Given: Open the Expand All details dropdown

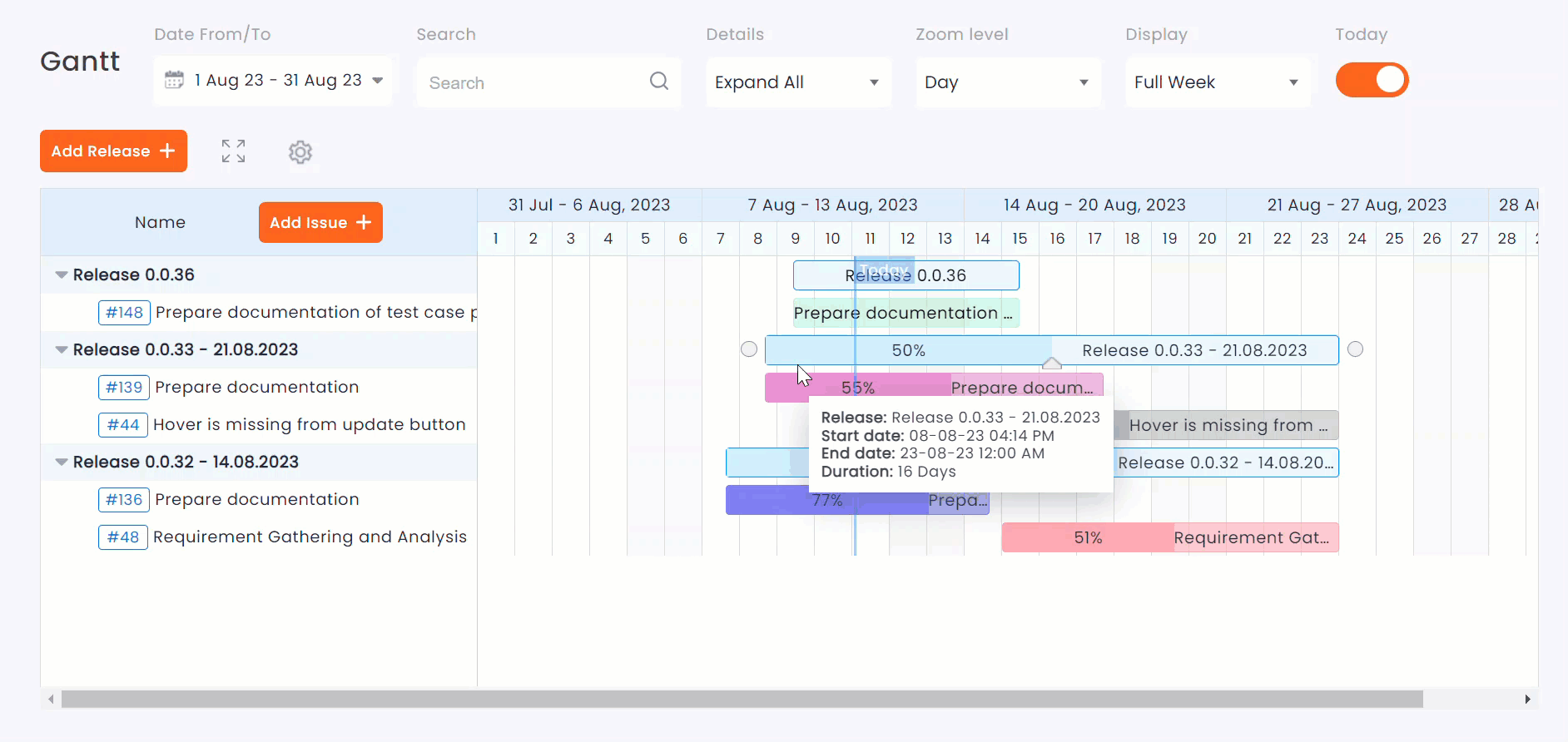Looking at the screenshot, I should click(x=797, y=82).
